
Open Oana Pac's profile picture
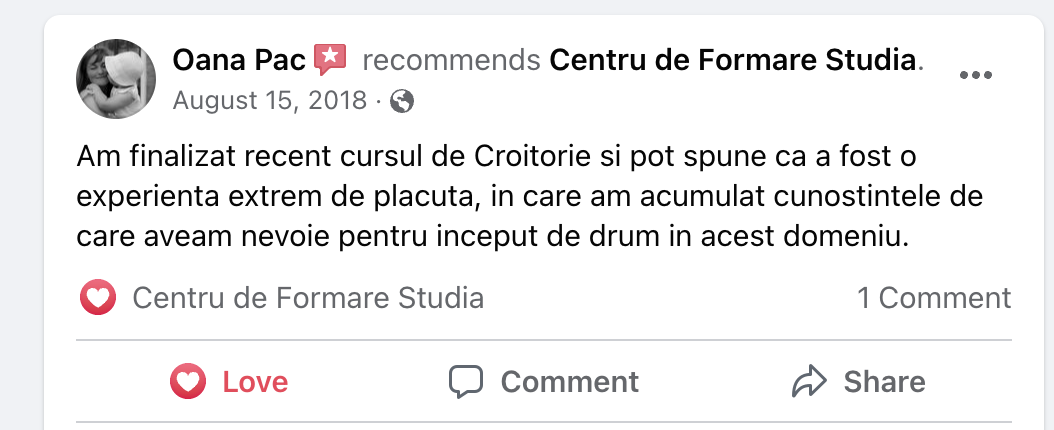tap(116, 78)
